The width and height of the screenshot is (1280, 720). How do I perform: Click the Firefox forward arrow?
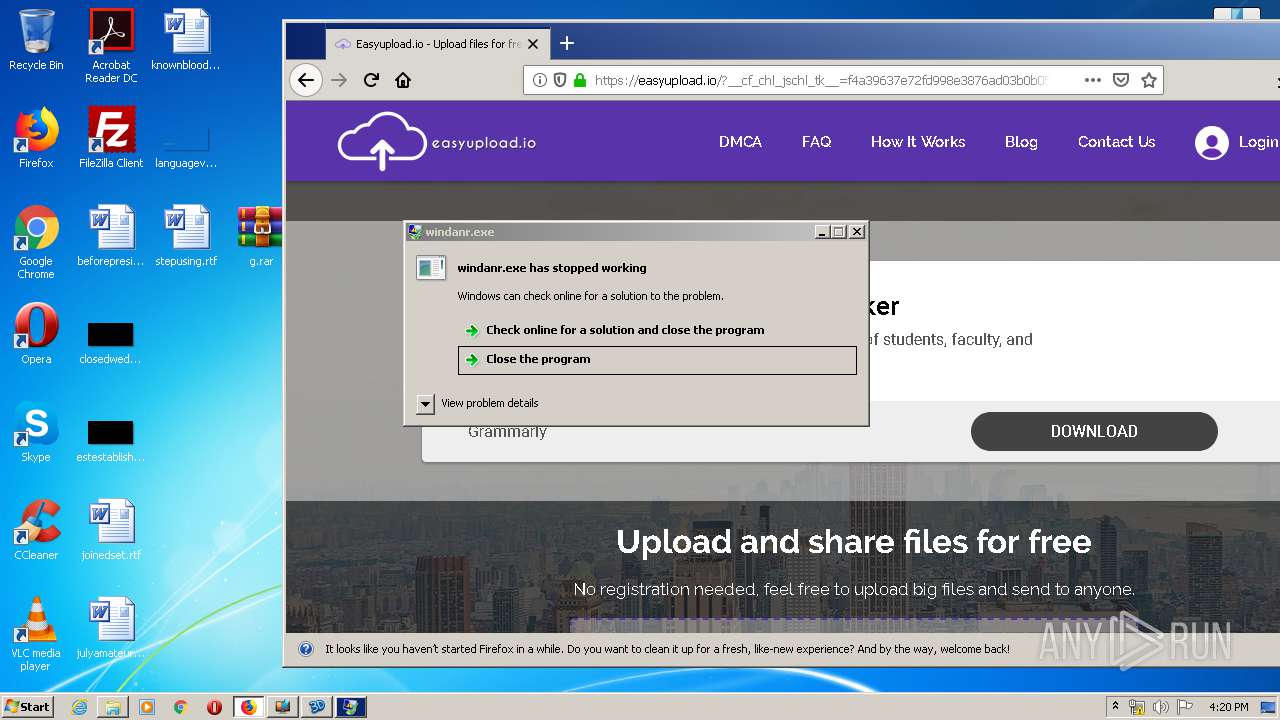(339, 80)
